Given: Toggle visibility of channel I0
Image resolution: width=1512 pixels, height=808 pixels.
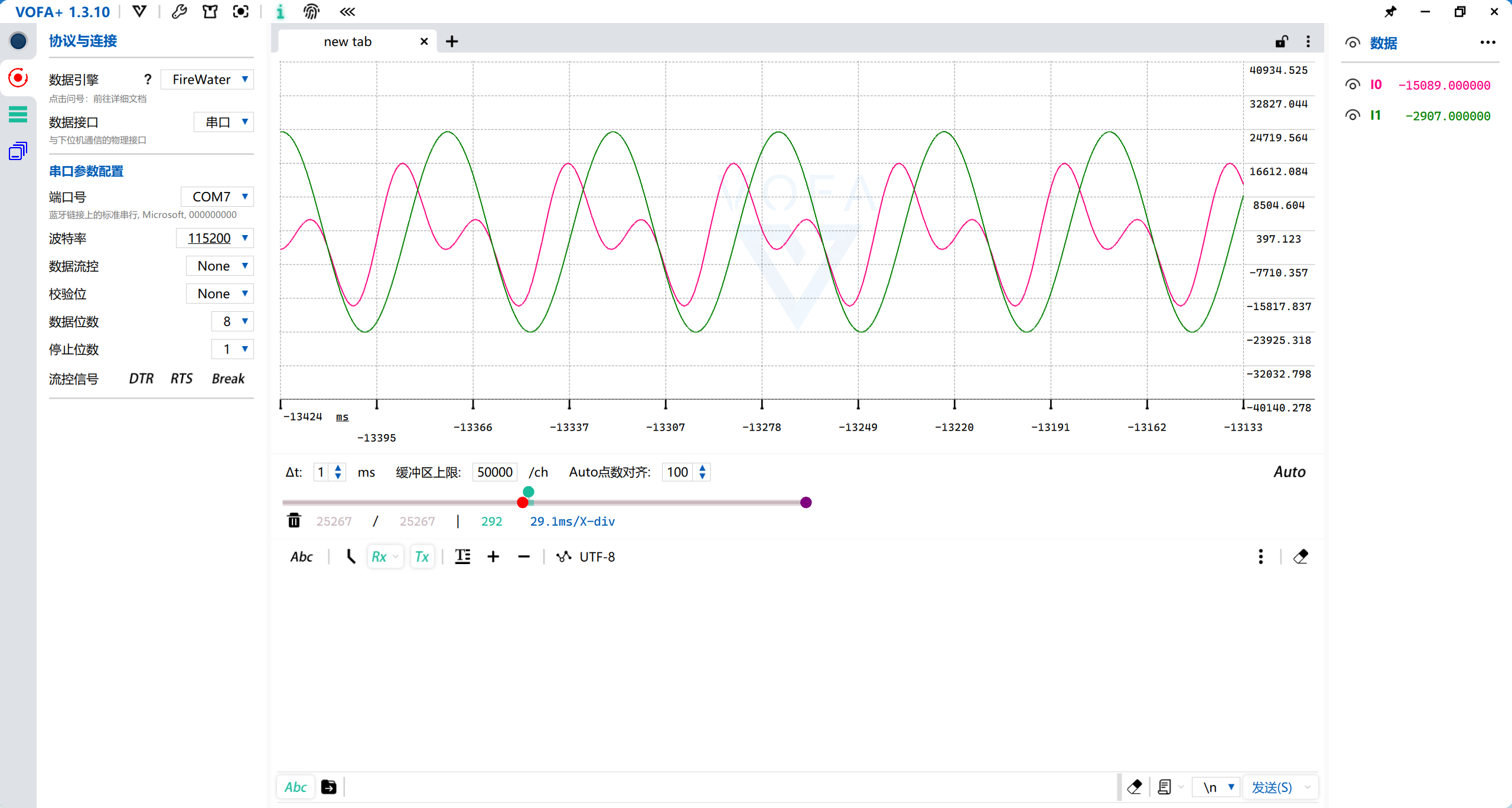Looking at the screenshot, I should click(x=1353, y=84).
